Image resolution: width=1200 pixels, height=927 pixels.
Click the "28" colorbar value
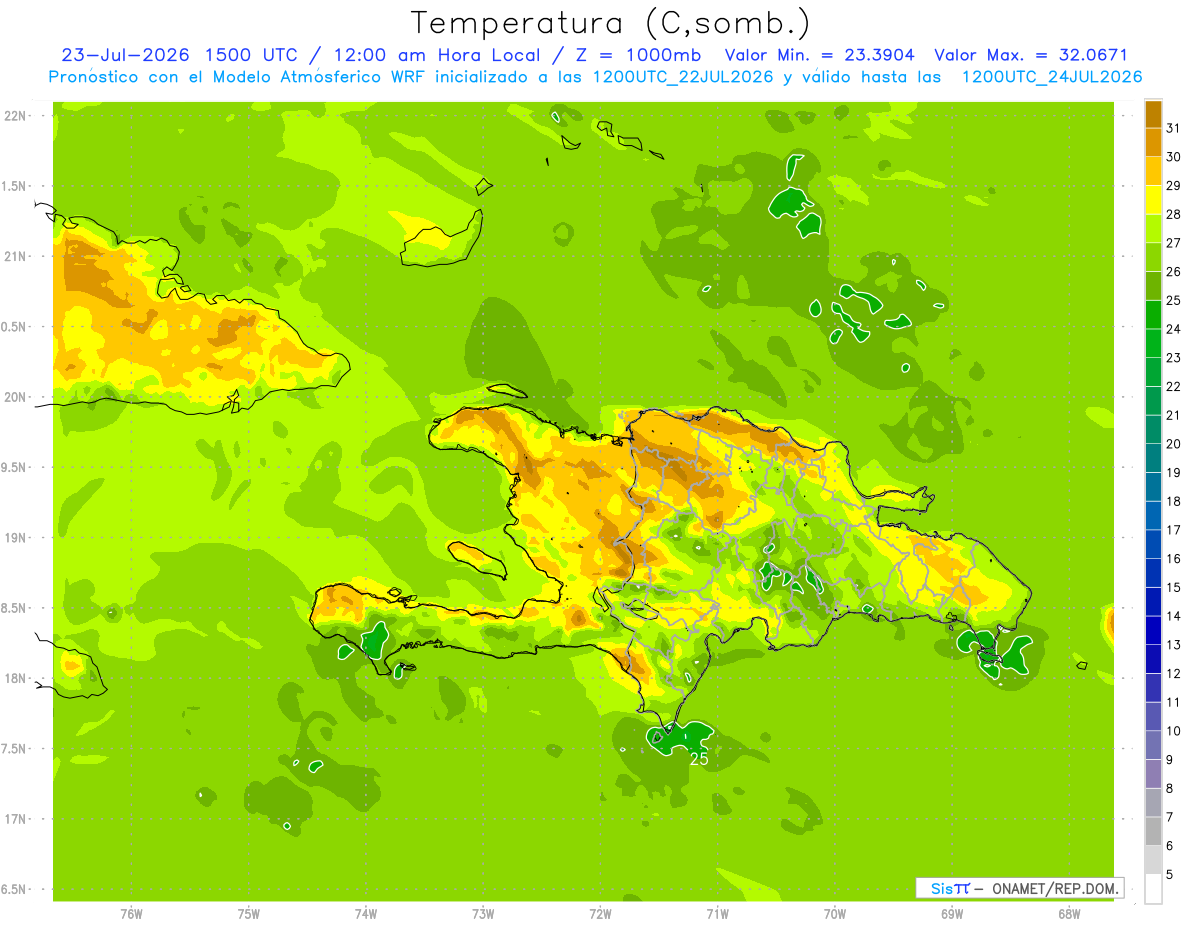pos(1174,214)
